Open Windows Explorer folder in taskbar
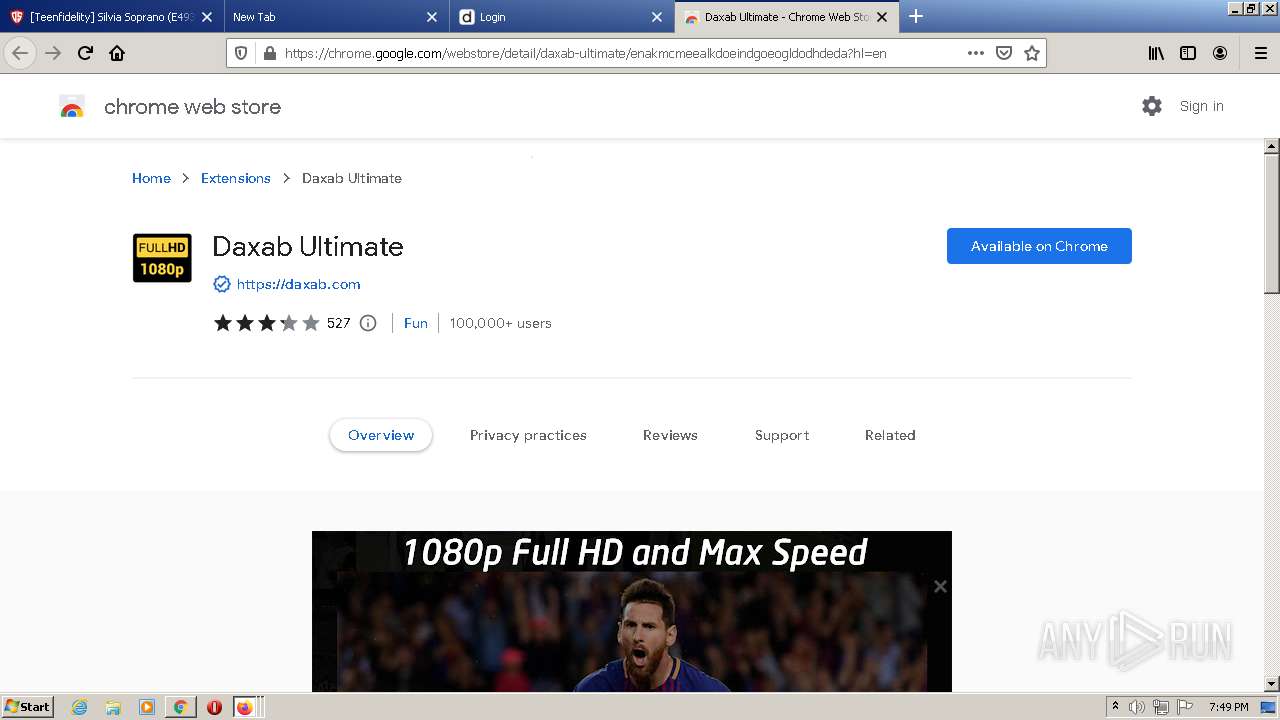 [113, 707]
